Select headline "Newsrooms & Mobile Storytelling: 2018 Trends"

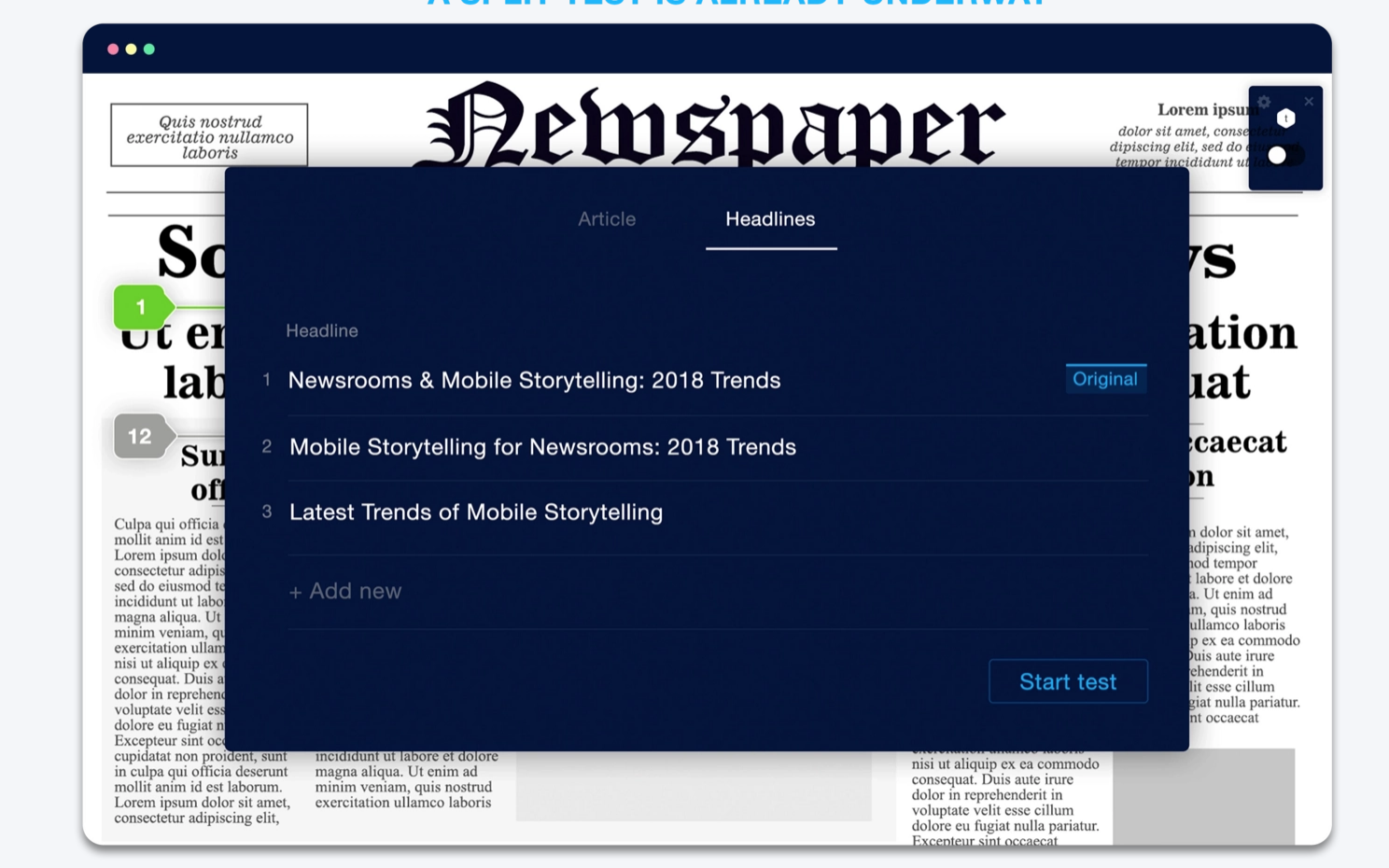point(534,380)
